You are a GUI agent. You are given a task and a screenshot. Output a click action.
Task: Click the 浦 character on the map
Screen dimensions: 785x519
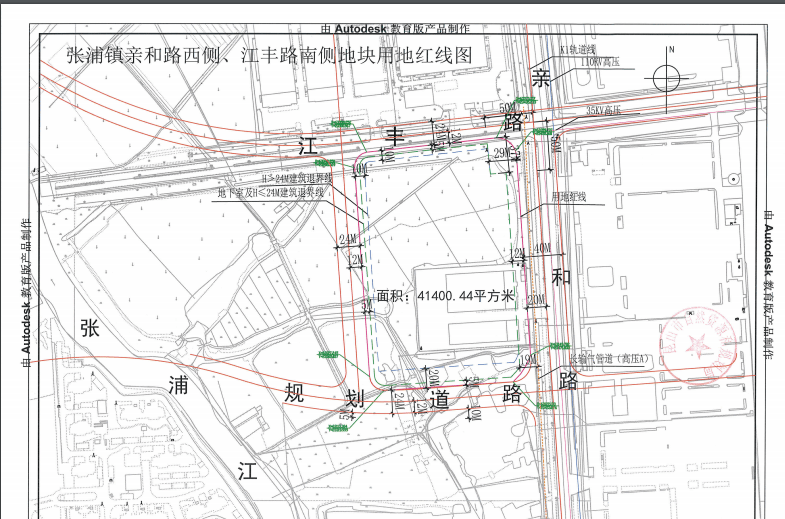pos(179,384)
